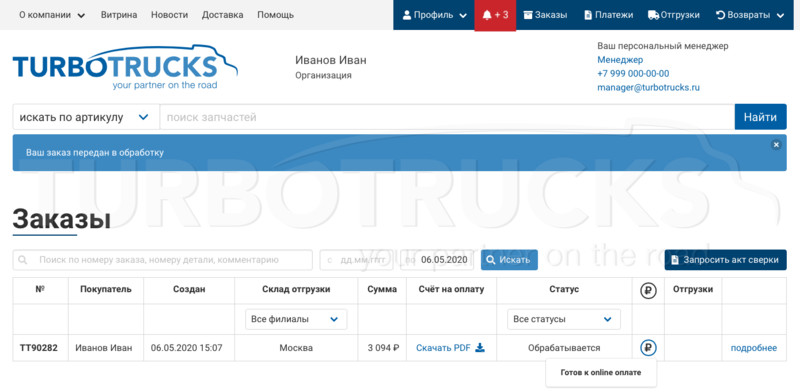This screenshot has width=800, height=389.
Task: Open the Заказы section in top bar
Action: click(x=545, y=15)
